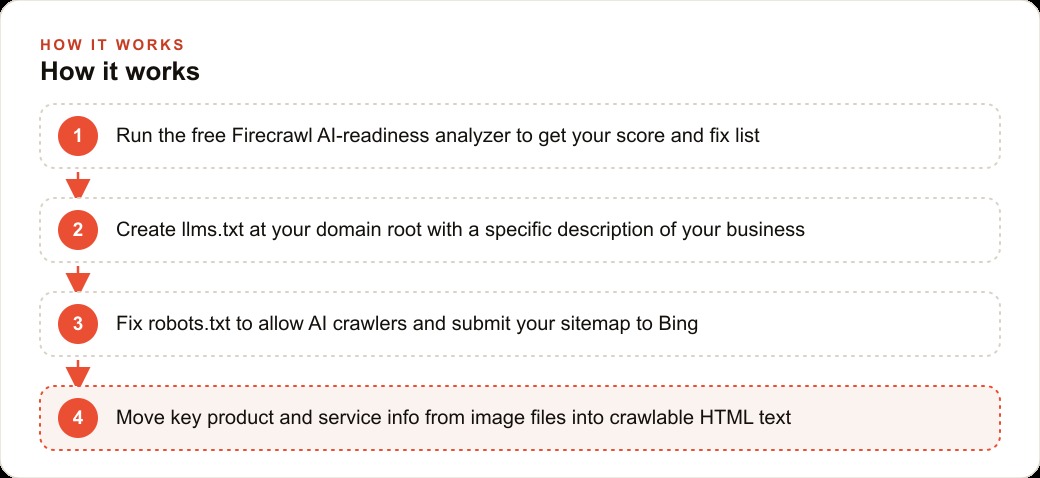
Task: Click the dashed step 1 card
Action: pos(520,136)
